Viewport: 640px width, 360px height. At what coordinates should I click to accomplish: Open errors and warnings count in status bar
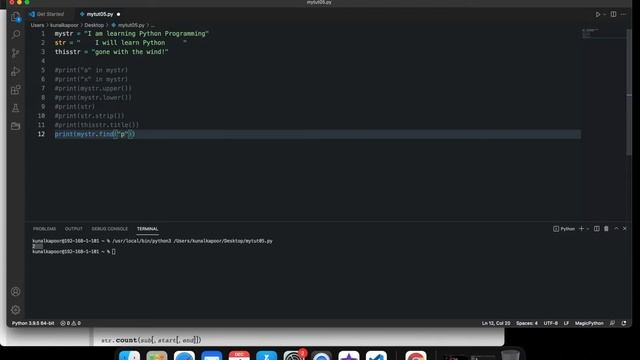tap(71, 323)
